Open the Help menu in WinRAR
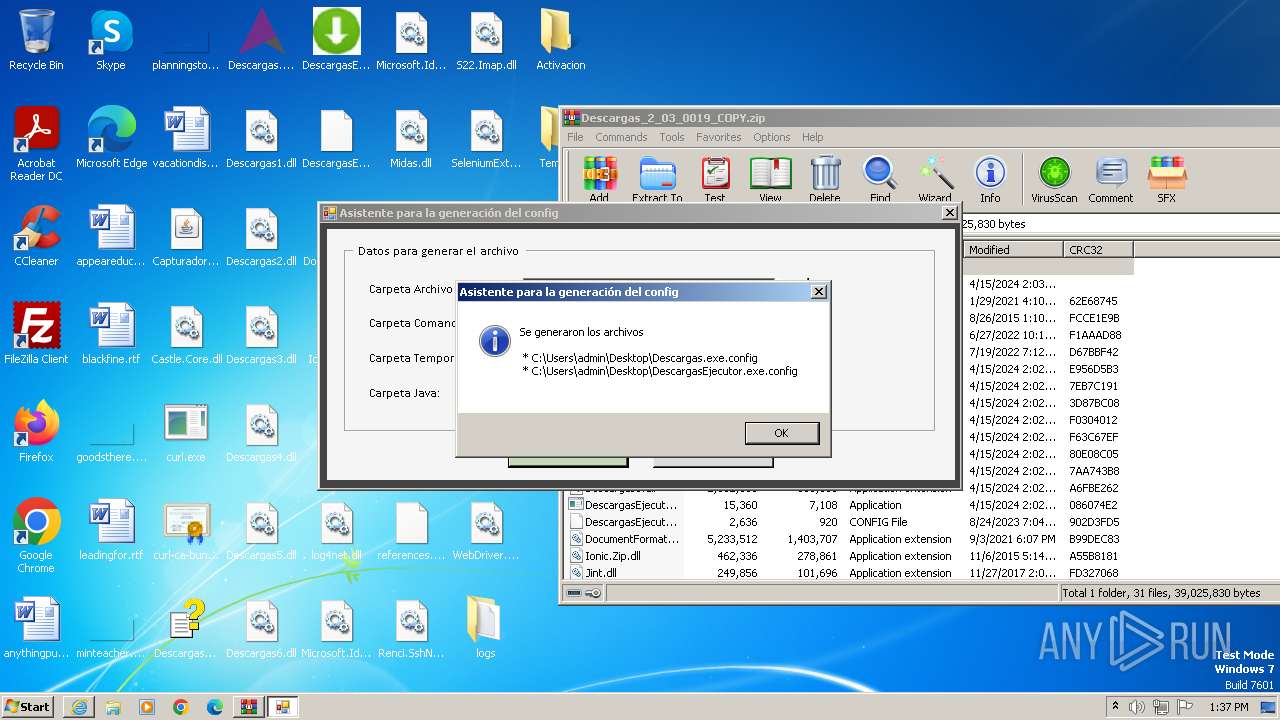 813,137
